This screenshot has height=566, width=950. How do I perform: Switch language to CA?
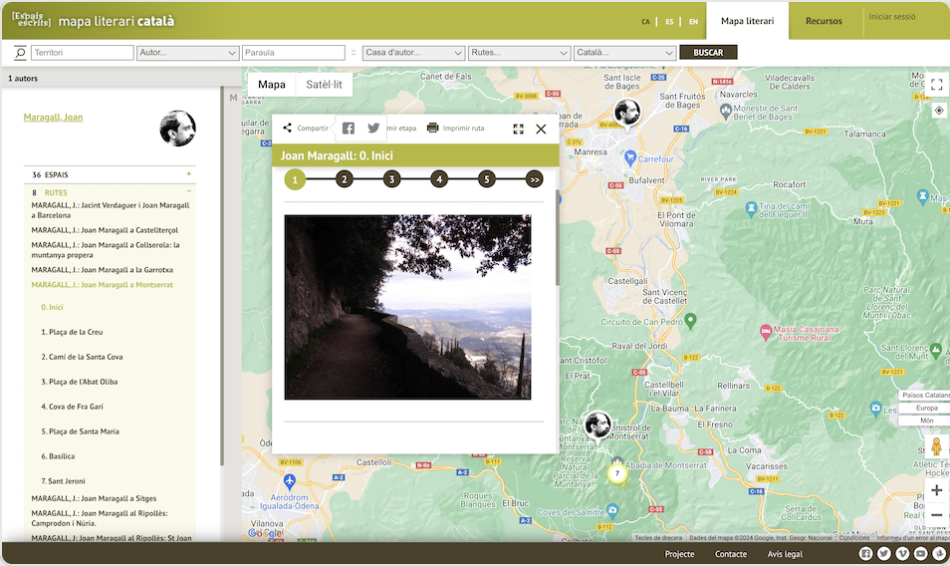645,22
